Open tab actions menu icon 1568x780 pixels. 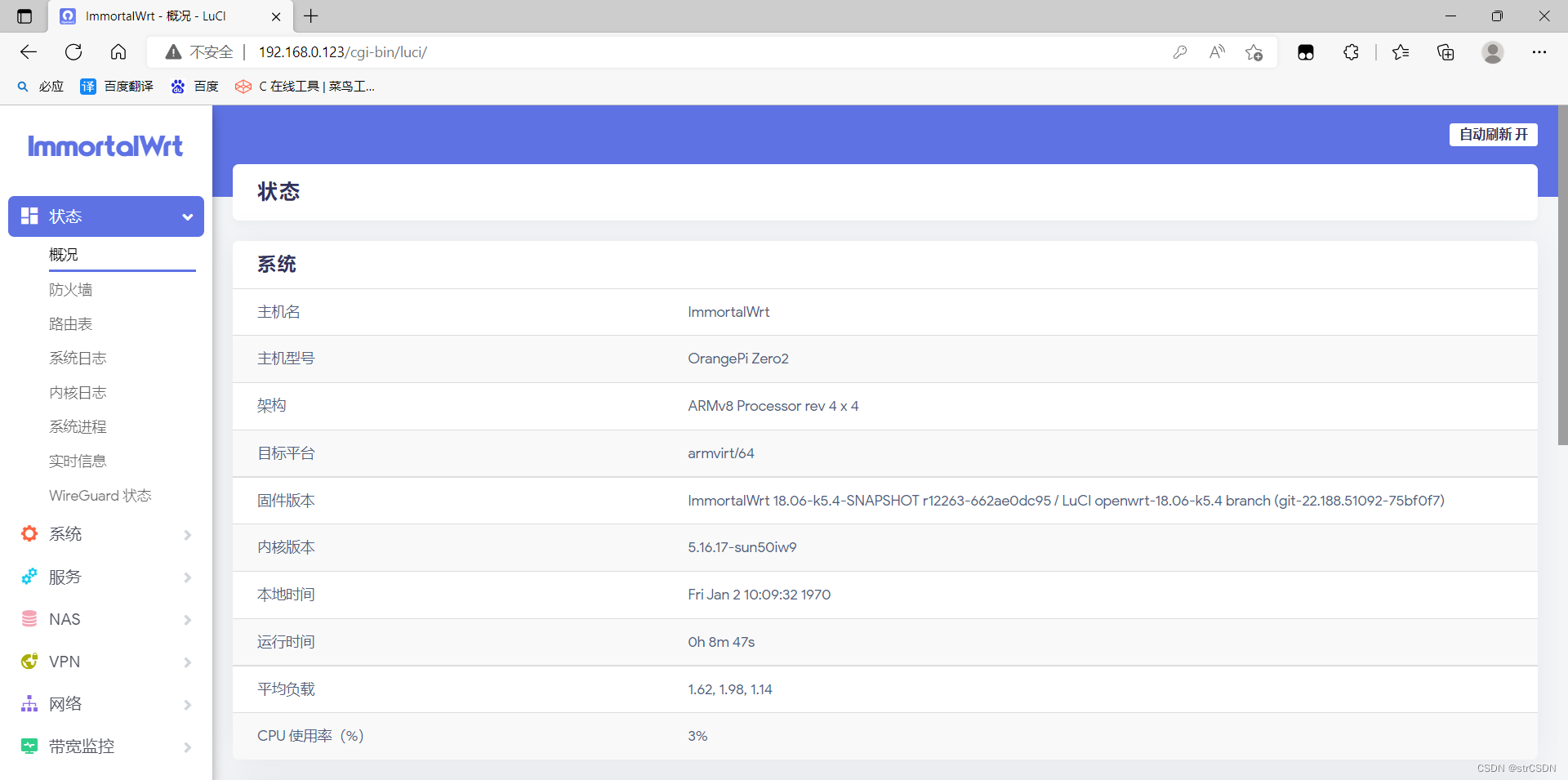click(24, 16)
